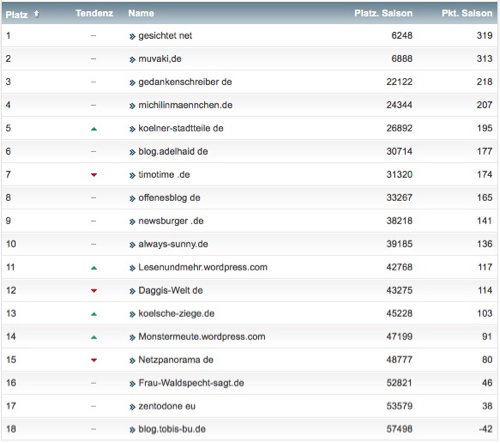
Task: Open the Netzpanorama de link
Action: (x=176, y=360)
